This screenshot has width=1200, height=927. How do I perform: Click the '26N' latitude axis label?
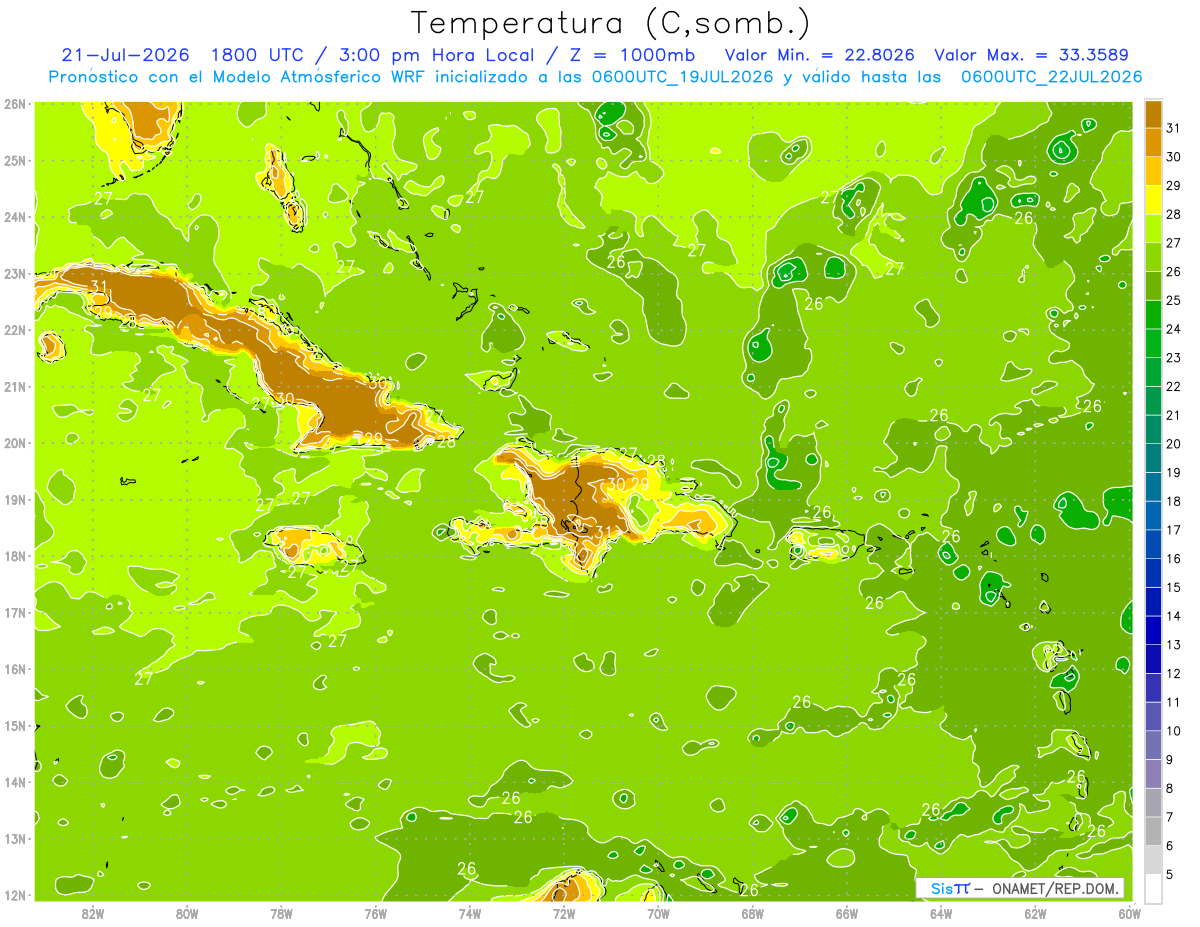pos(15,103)
